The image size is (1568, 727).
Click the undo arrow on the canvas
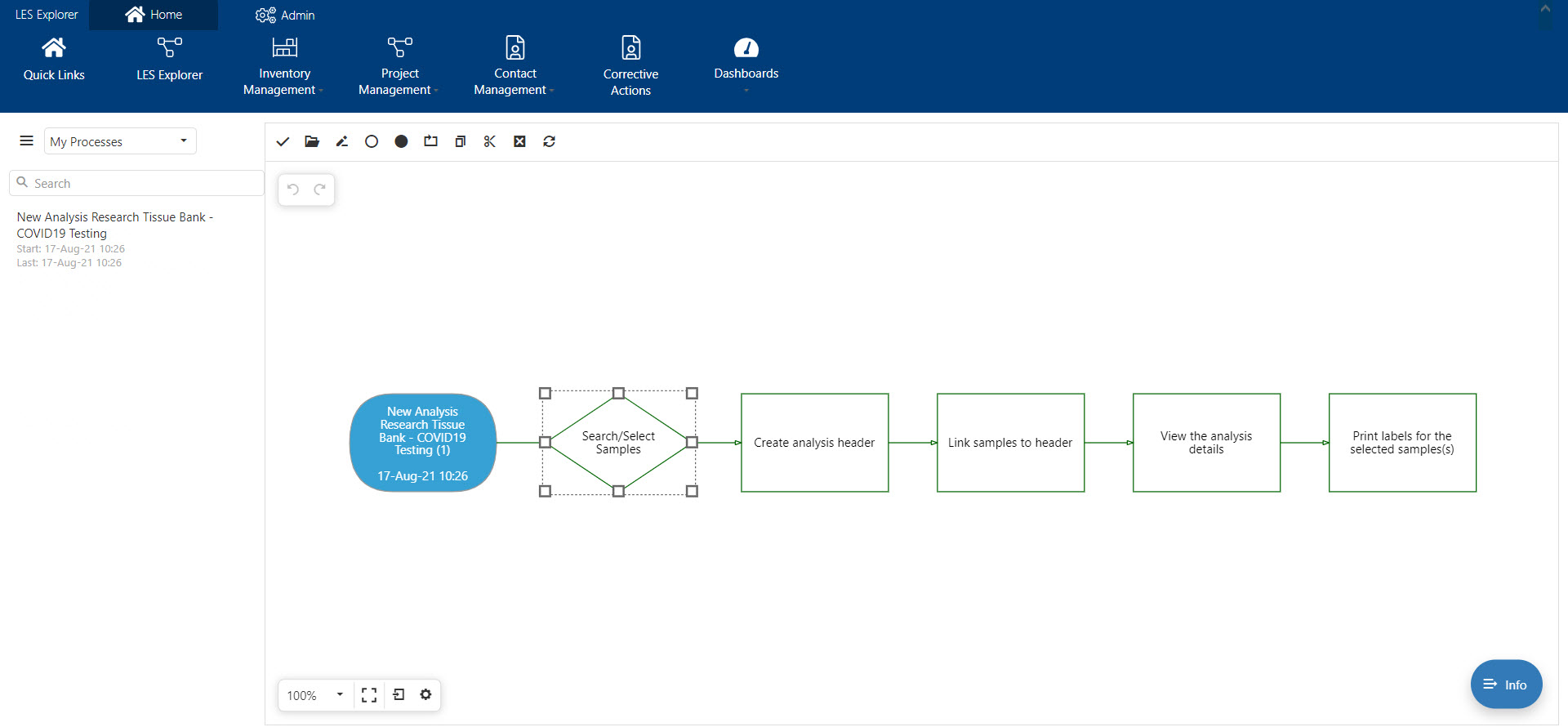293,190
